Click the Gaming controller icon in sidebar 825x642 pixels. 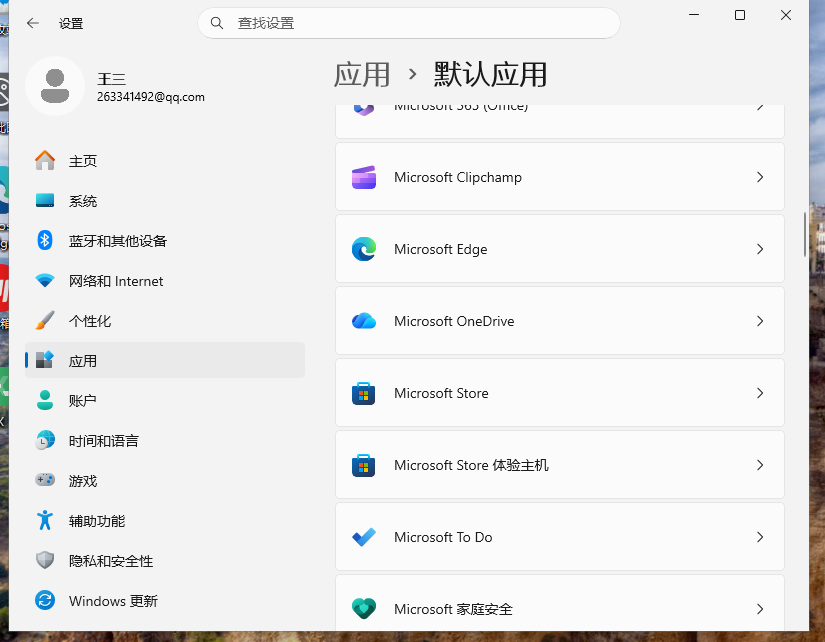pyautogui.click(x=45, y=480)
